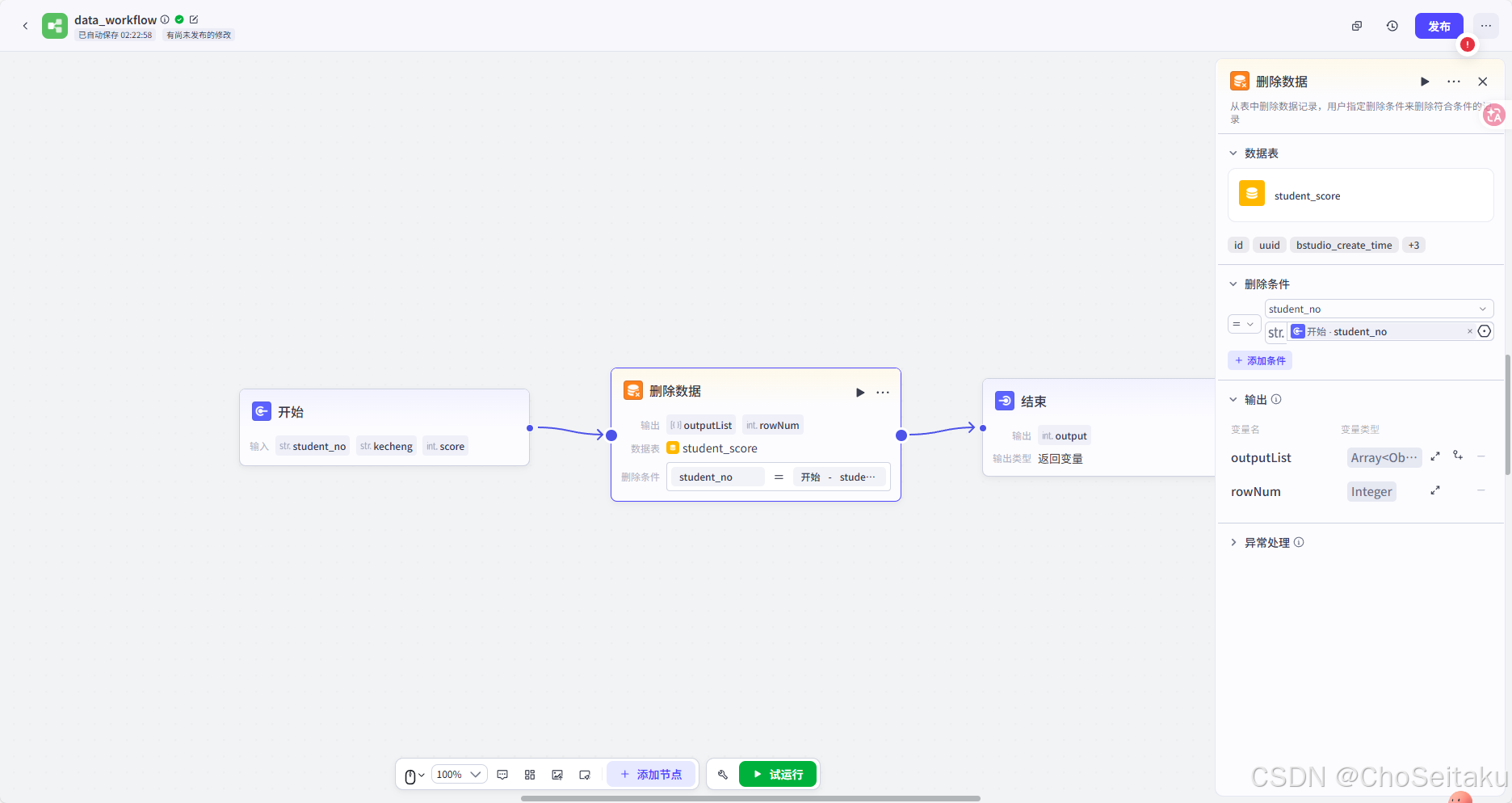Click the 发布 publish button
1512x803 pixels.
(x=1439, y=26)
